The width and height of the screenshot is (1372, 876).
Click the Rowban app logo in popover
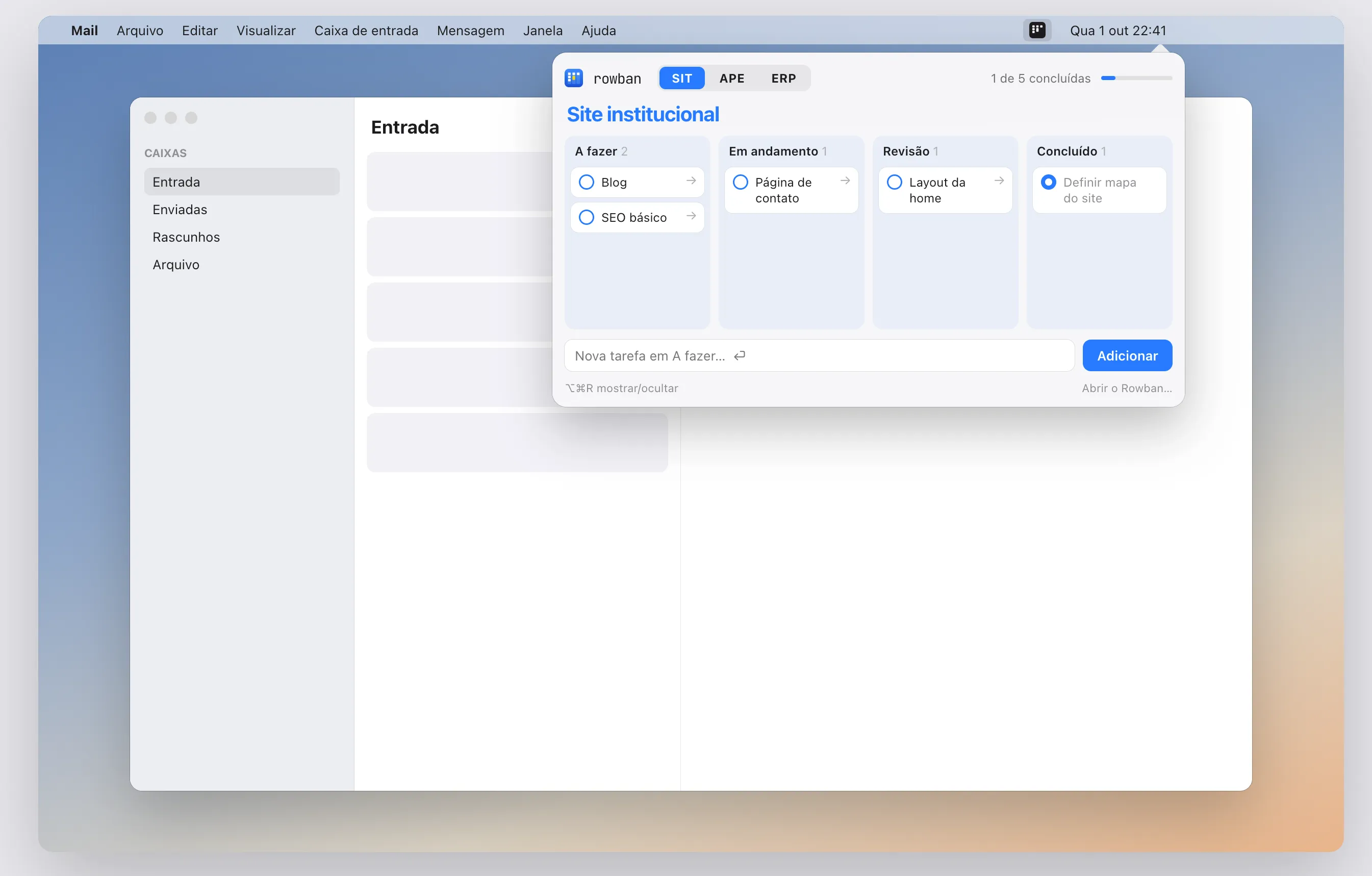tap(574, 78)
